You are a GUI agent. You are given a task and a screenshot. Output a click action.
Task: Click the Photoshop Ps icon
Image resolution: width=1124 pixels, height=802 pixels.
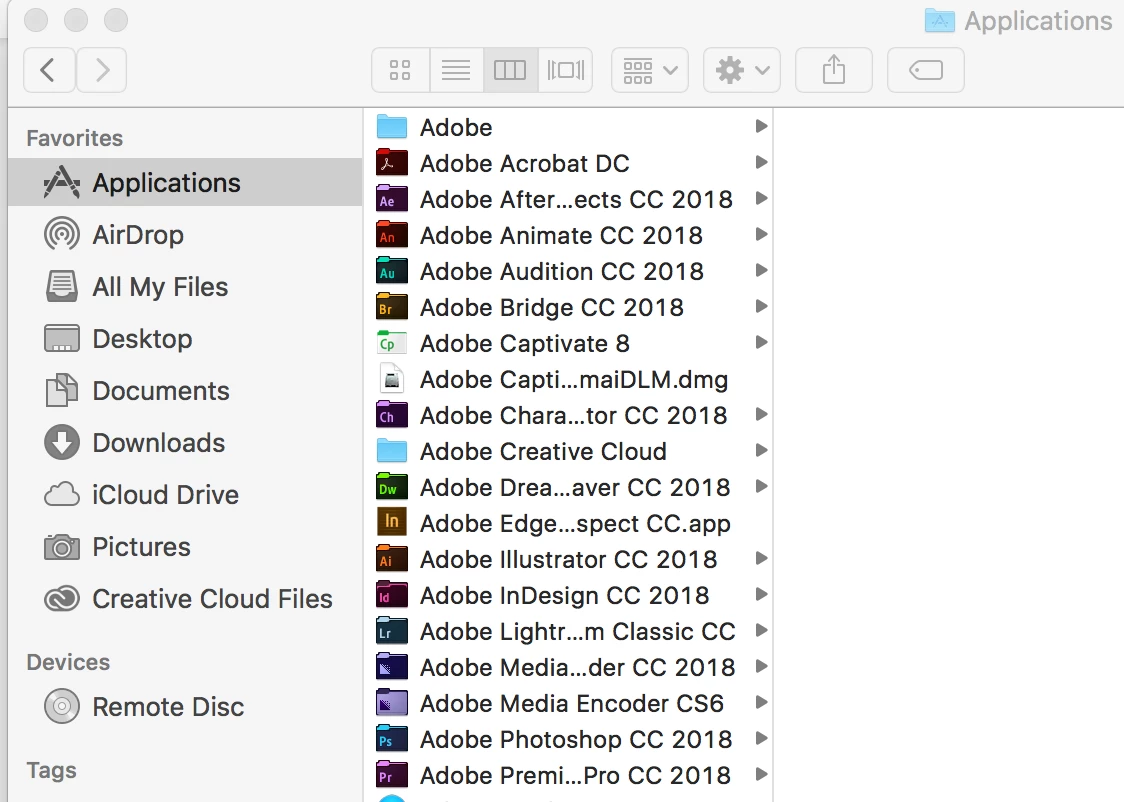point(392,739)
